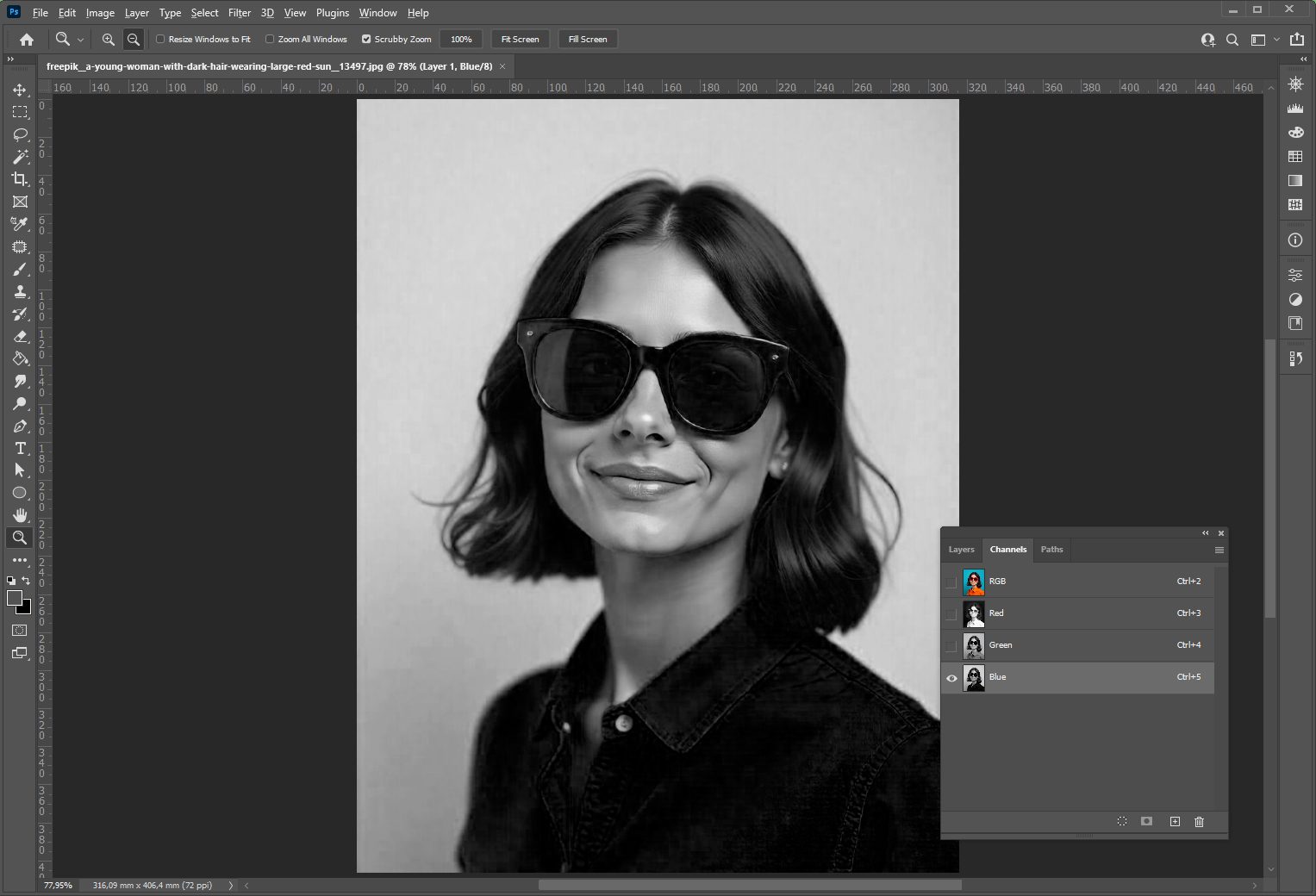Click the 100% zoom button
Image resolution: width=1316 pixels, height=896 pixels.
point(461,39)
